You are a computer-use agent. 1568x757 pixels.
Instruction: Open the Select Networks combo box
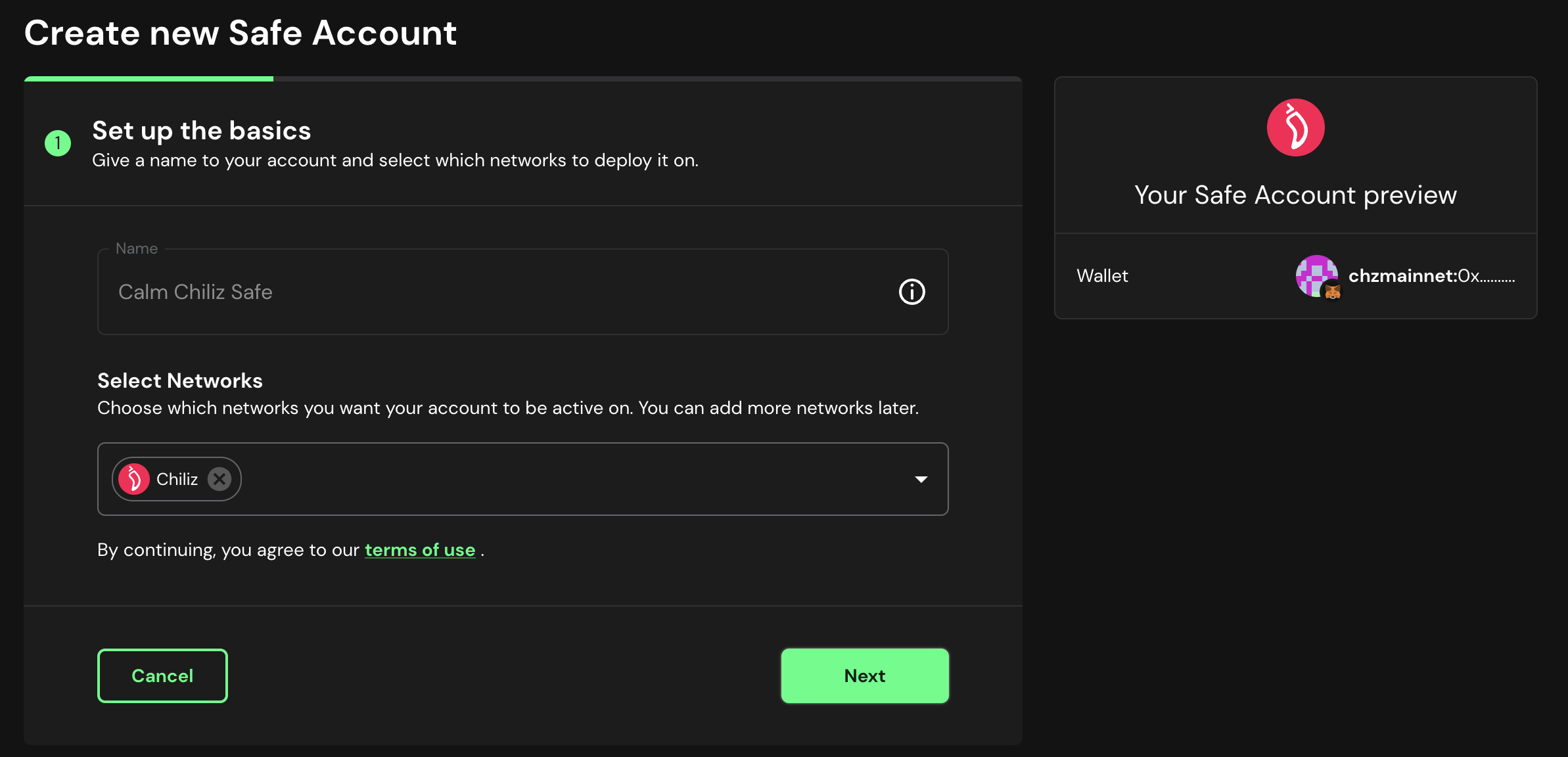point(559,479)
